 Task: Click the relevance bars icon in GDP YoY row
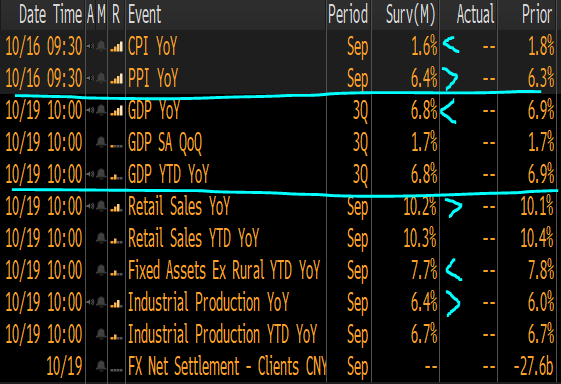coord(116,111)
